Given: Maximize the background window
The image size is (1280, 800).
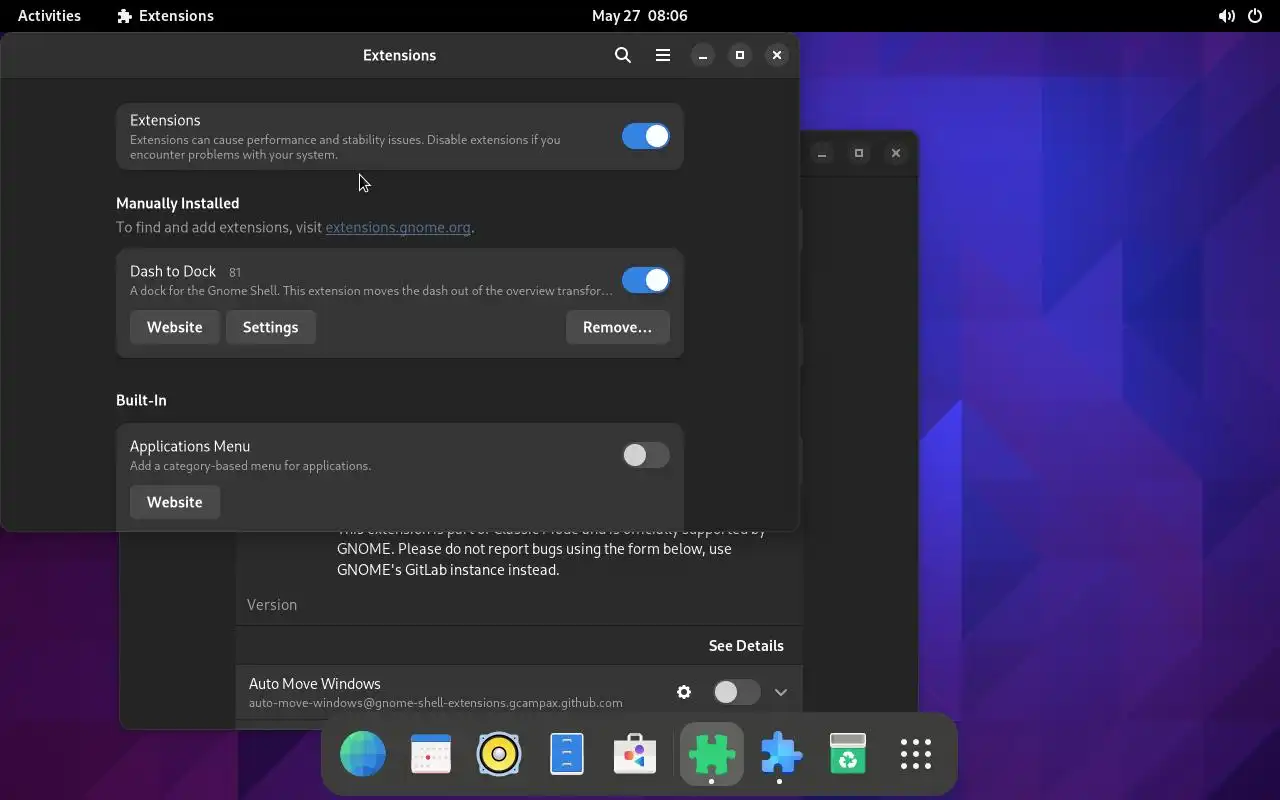Looking at the screenshot, I should [859, 153].
